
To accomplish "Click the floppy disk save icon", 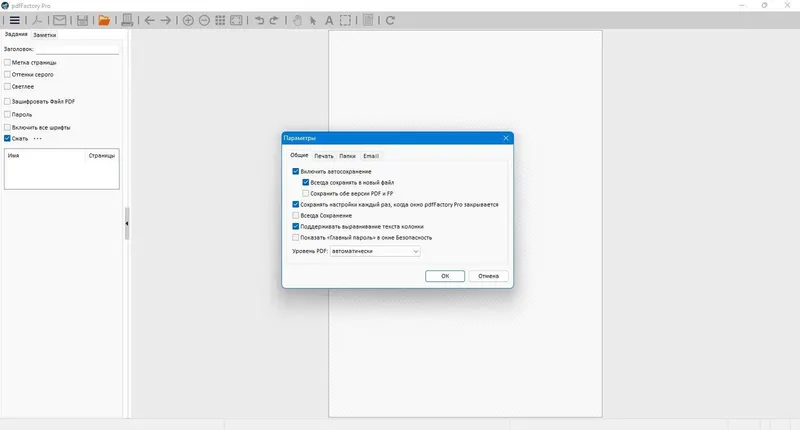I will tap(82, 20).
